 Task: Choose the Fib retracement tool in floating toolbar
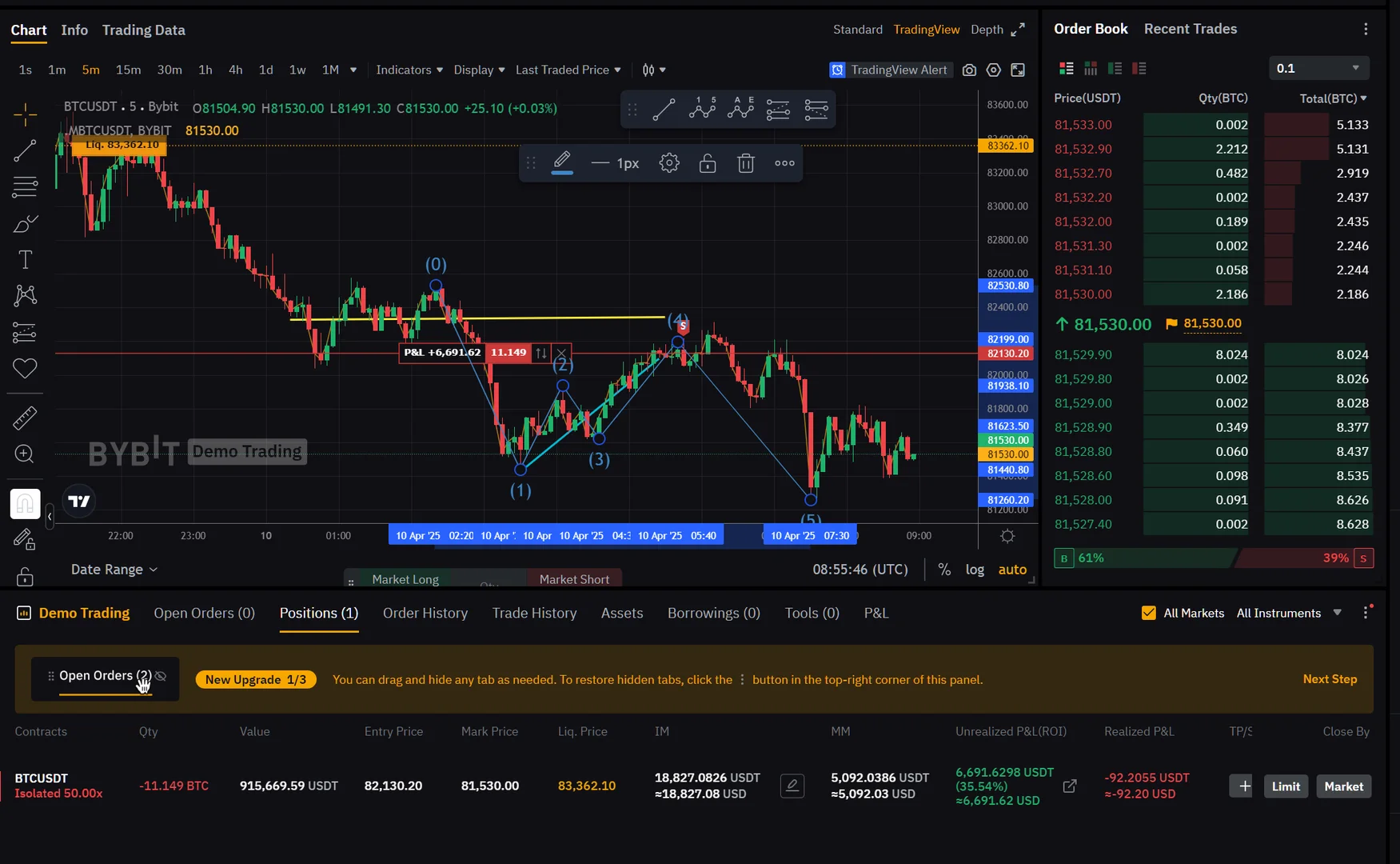pos(778,110)
